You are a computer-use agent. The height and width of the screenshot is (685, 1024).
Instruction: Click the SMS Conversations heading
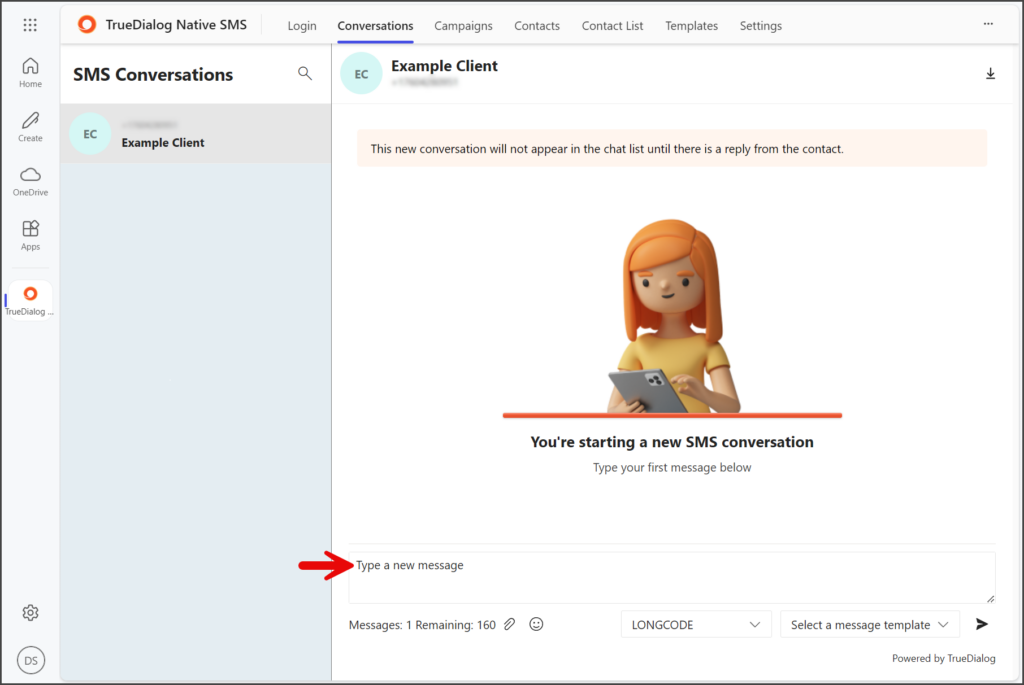pyautogui.click(x=153, y=74)
